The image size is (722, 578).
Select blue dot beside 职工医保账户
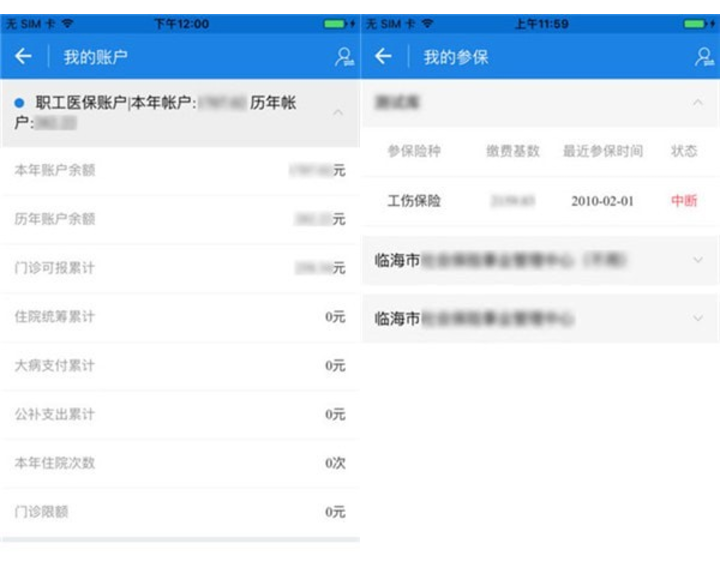tap(19, 103)
